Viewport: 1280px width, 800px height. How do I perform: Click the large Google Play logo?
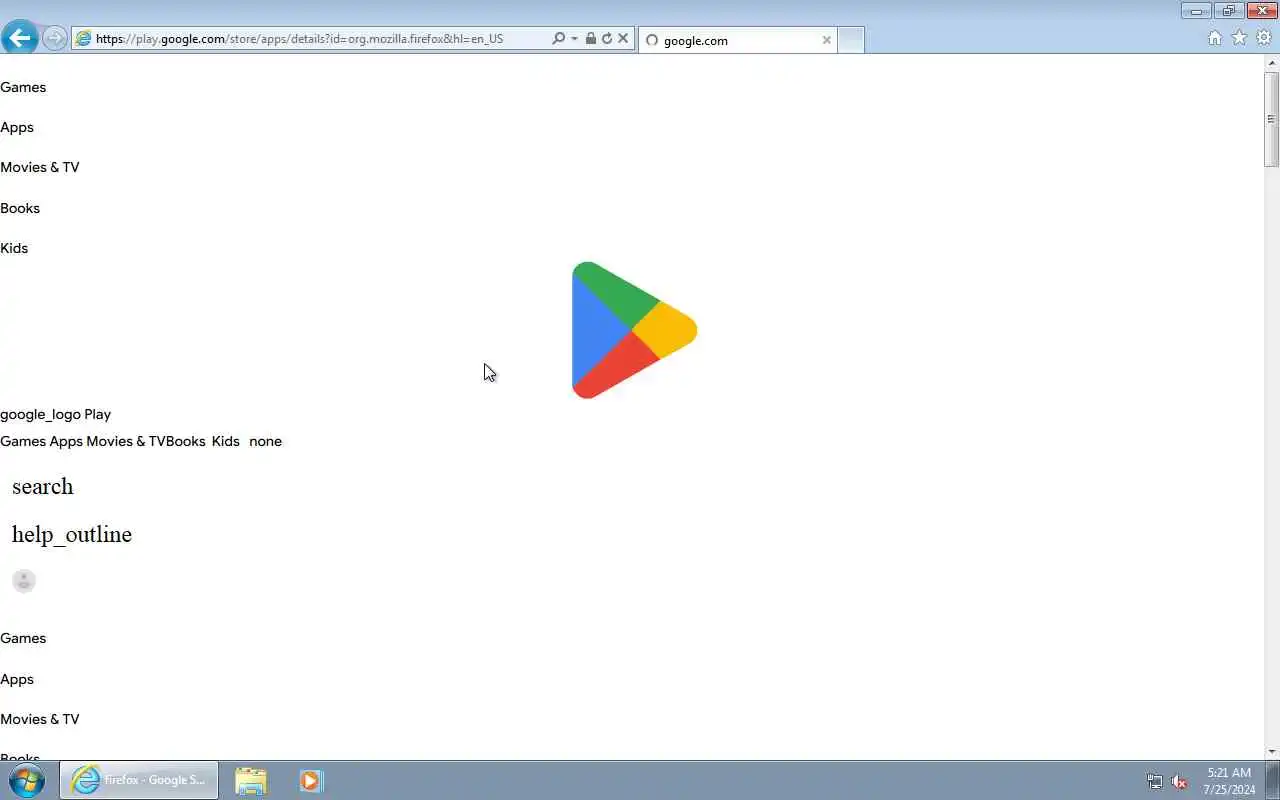(x=634, y=330)
